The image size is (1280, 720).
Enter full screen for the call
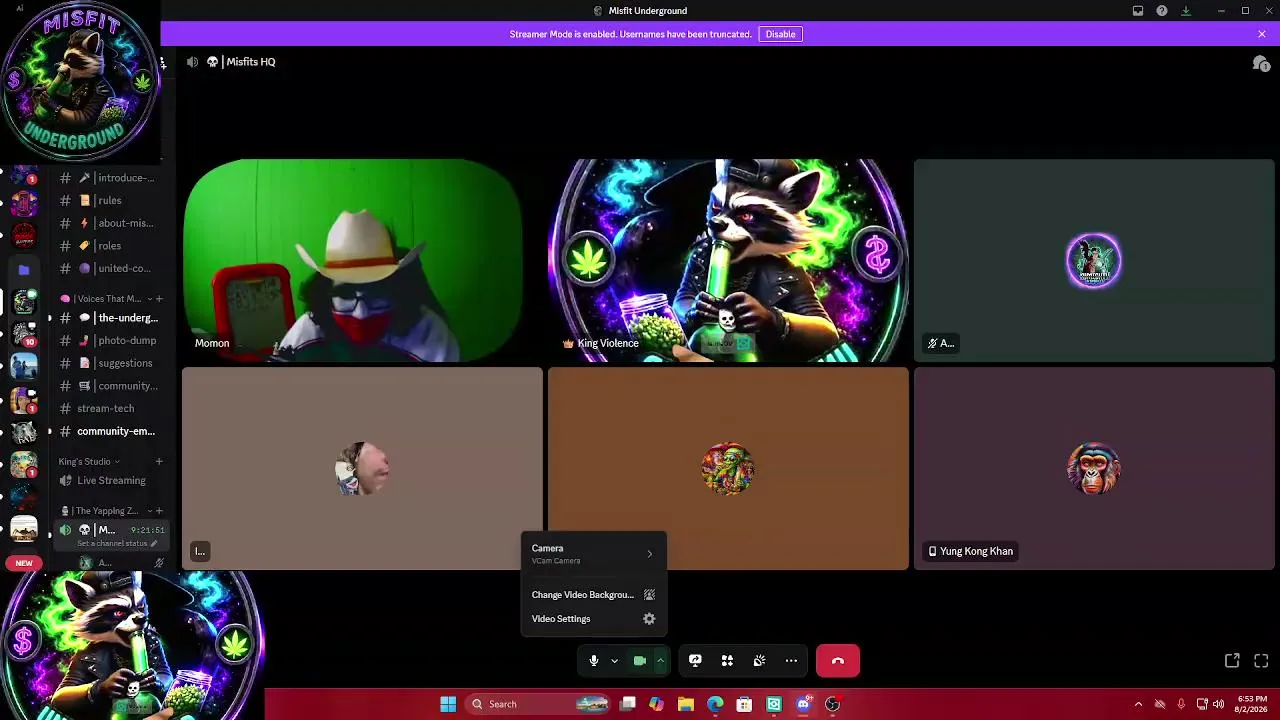coord(1261,661)
